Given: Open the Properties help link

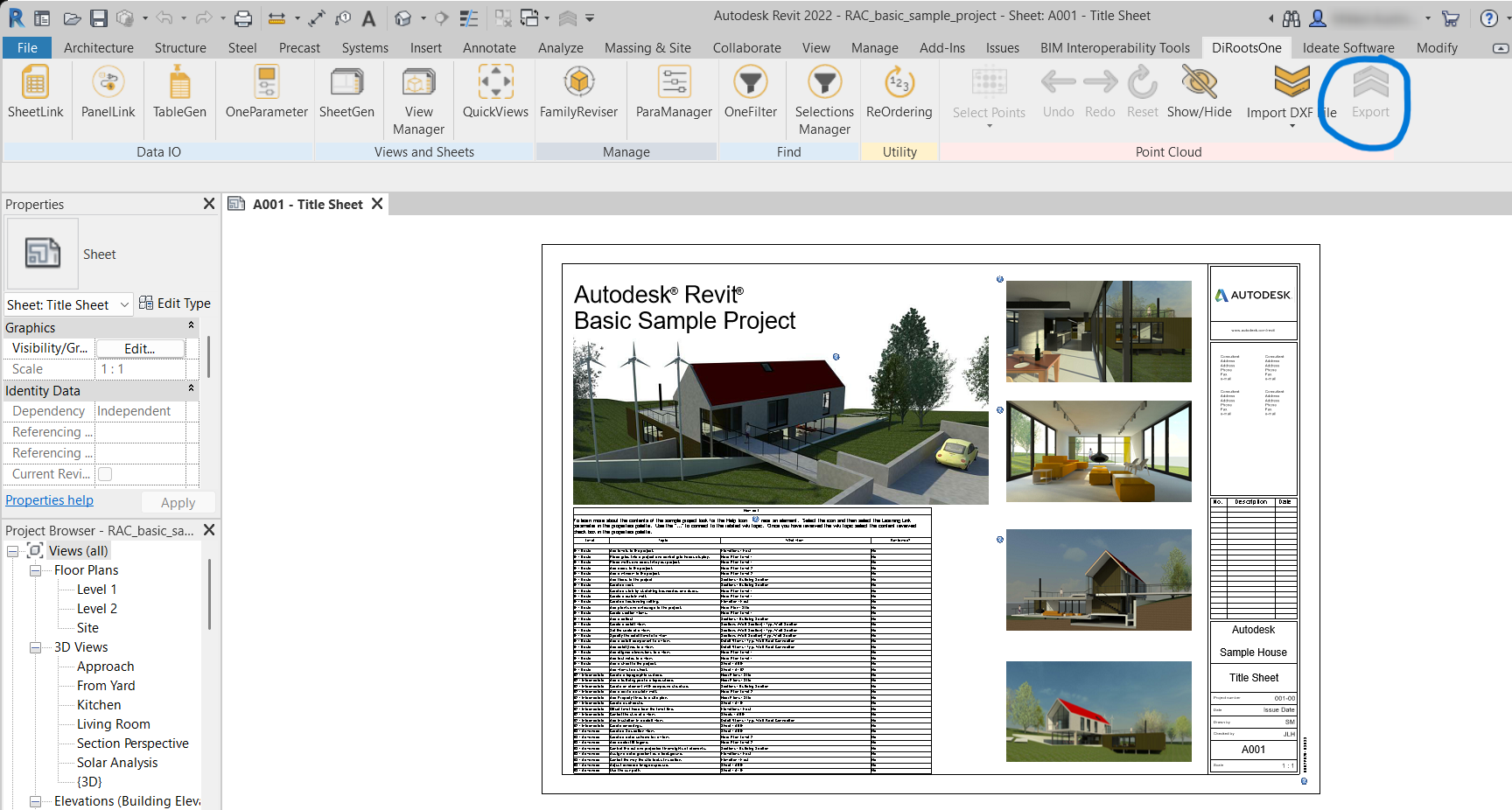Looking at the screenshot, I should pos(49,499).
